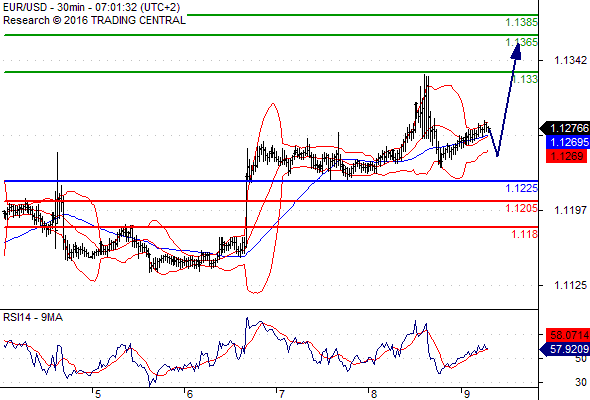The width and height of the screenshot is (590, 400).
Task: Click the RSI 30 level label
Action: pyautogui.click(x=581, y=382)
